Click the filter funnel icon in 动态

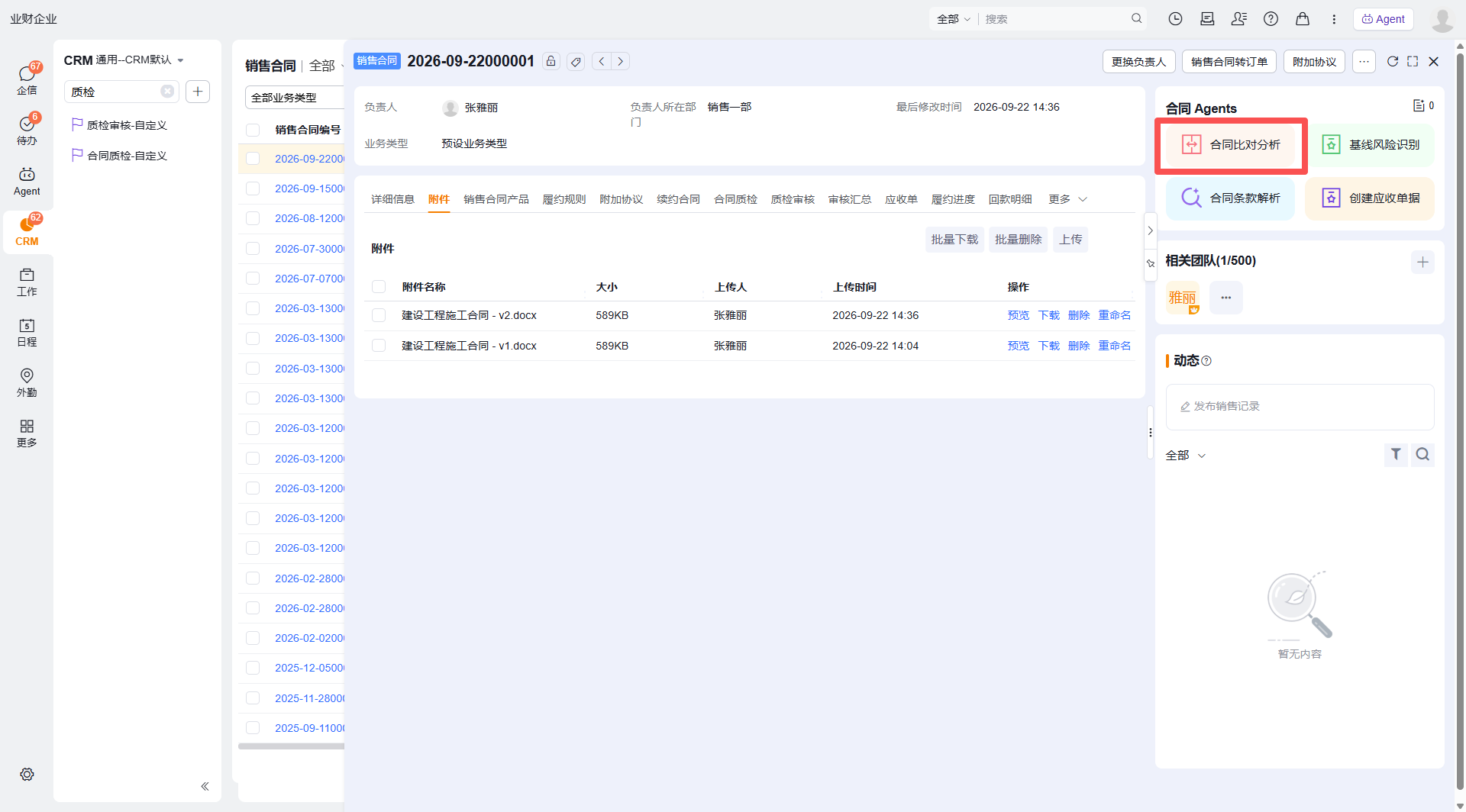[1396, 454]
